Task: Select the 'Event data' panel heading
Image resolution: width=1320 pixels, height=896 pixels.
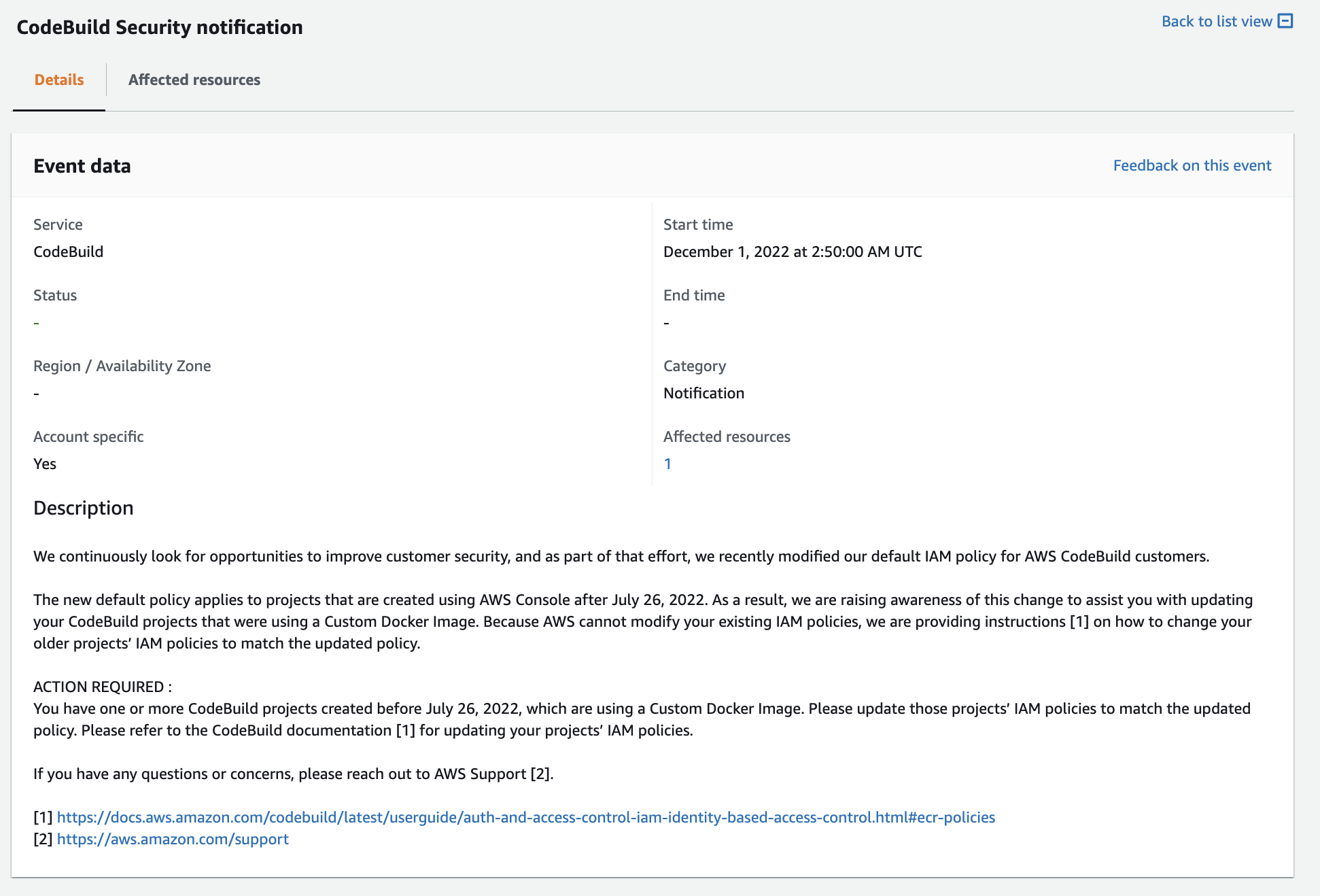Action: point(82,166)
